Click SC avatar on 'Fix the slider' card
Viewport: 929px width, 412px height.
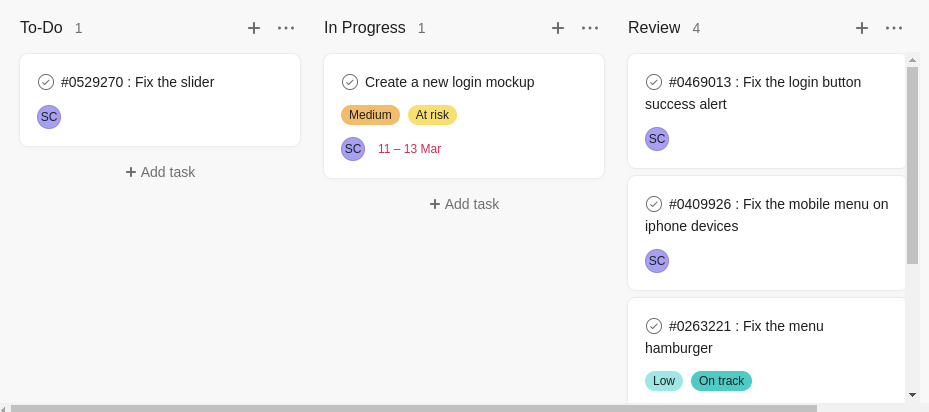pos(49,117)
